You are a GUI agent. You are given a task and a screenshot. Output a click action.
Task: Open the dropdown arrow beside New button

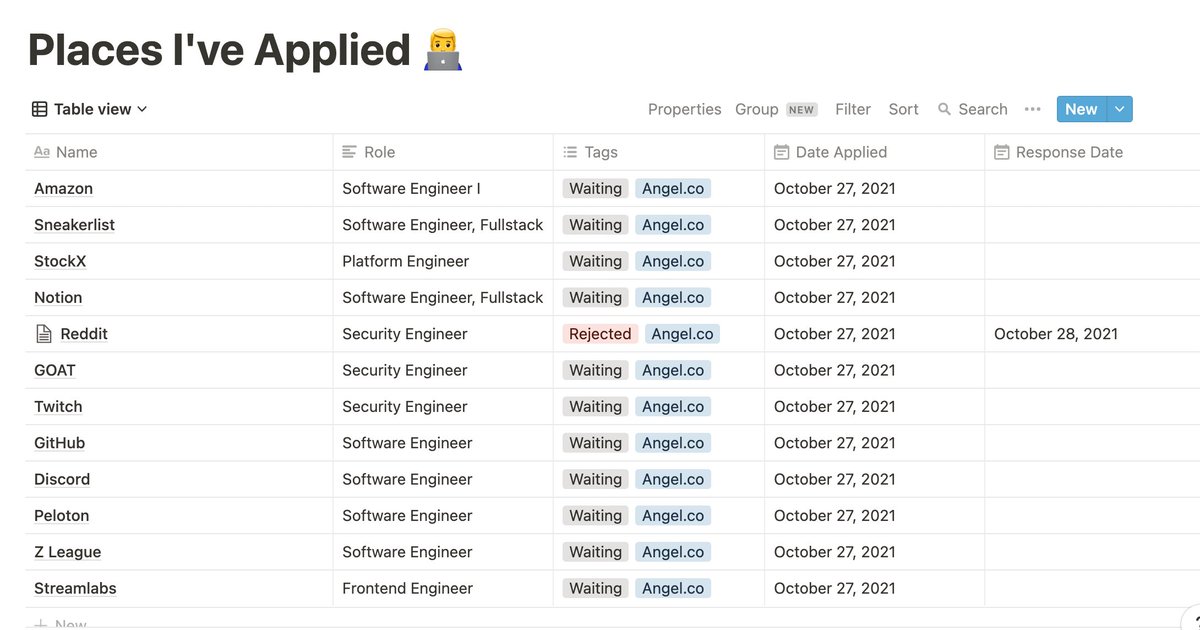tap(1120, 109)
